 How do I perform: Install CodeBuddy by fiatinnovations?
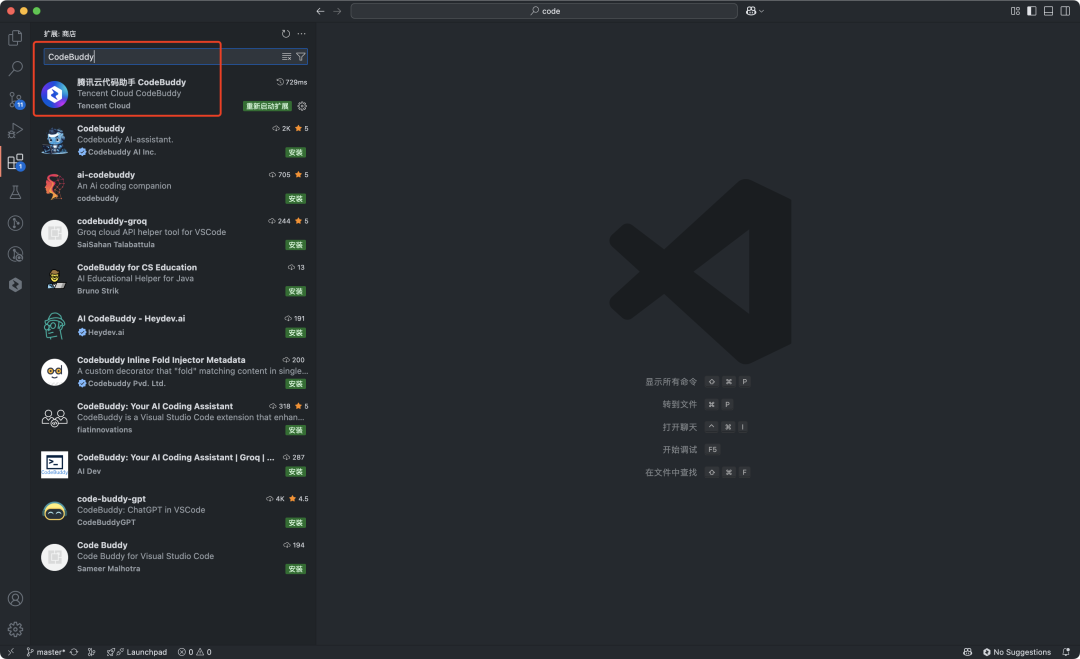pyautogui.click(x=295, y=430)
